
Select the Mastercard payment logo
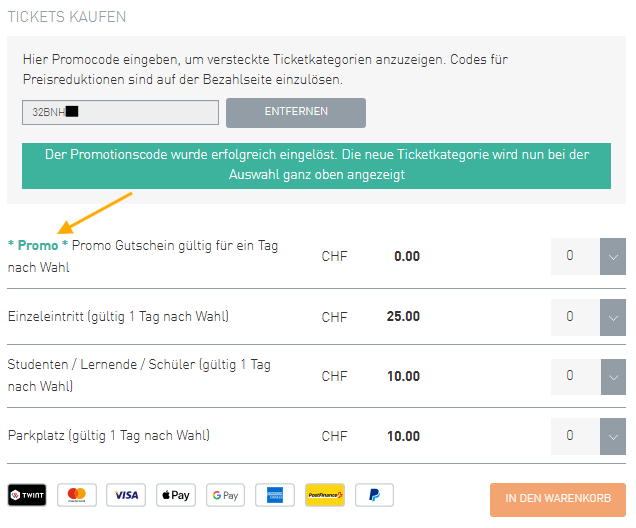click(76, 495)
